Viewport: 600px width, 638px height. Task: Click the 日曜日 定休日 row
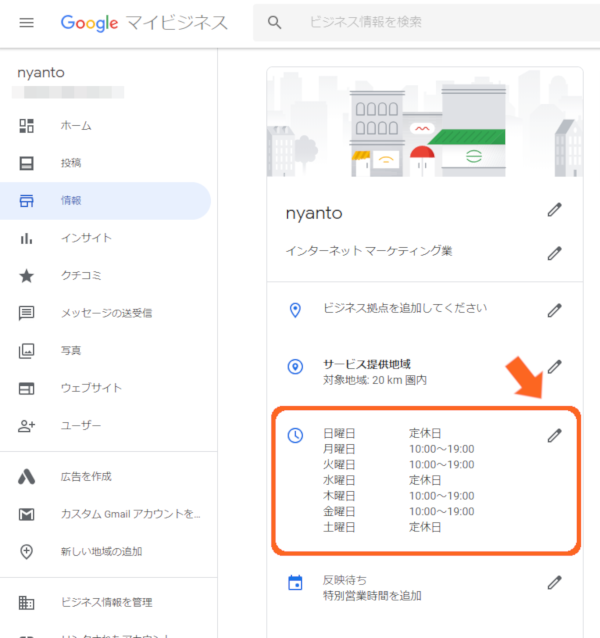(382, 433)
